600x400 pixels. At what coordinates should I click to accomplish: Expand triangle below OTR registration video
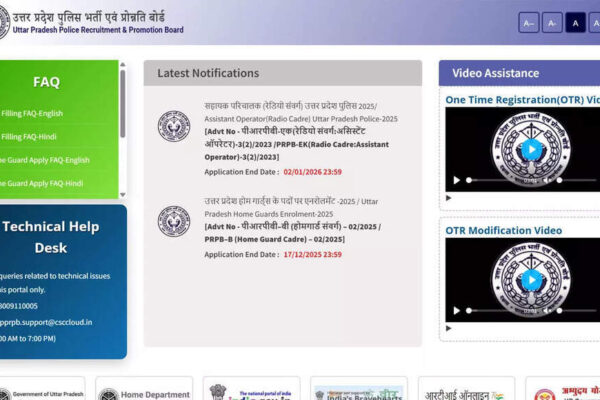[x=448, y=198]
